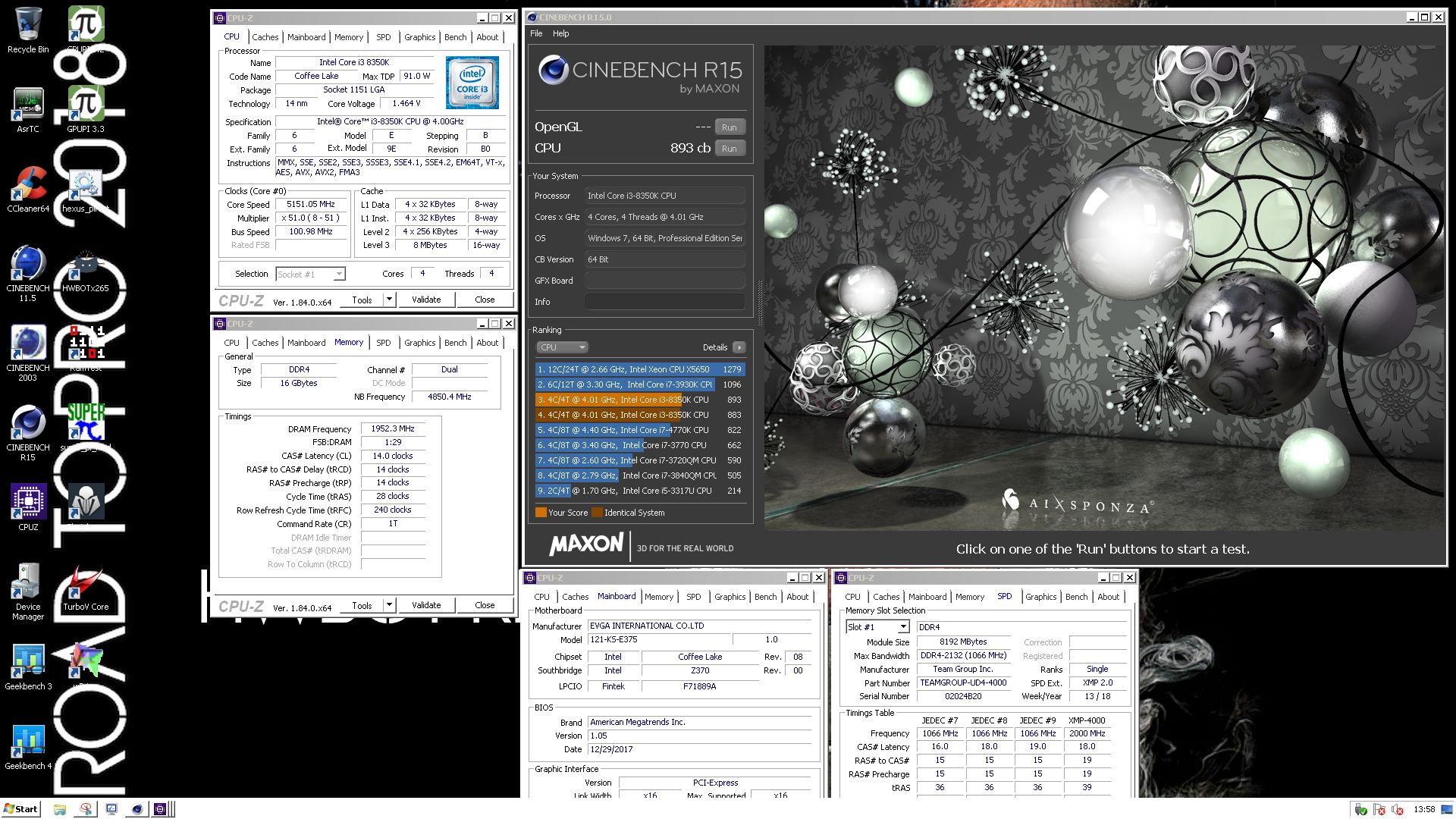Screen dimensions: 1456x819
Task: Click the muted volume speaker tray icon
Action: pyautogui.click(x=1398, y=810)
